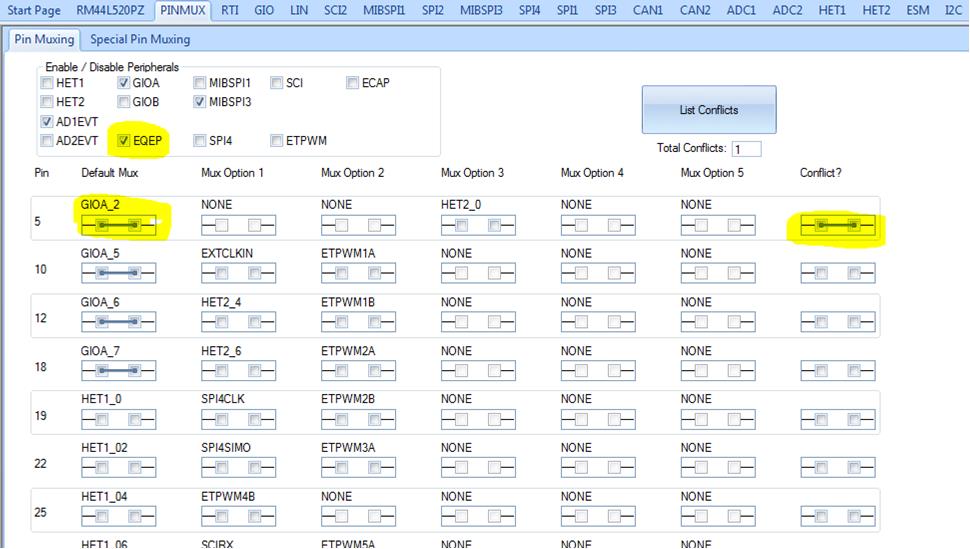
Task: Toggle the SPI4CLK mux switch on pin 19
Action: click(238, 420)
